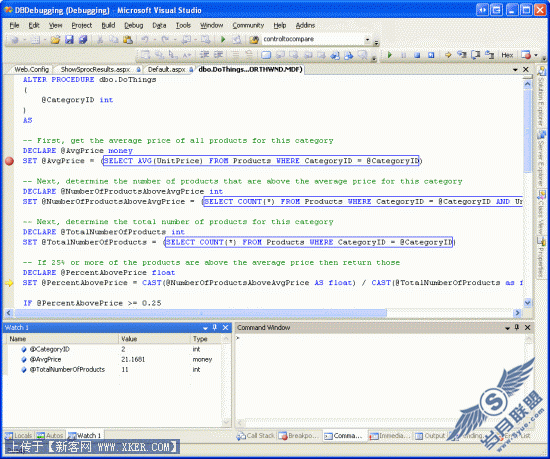This screenshot has height=459, width=550.
Task: Click the New Project toolbar icon
Action: tap(14, 40)
